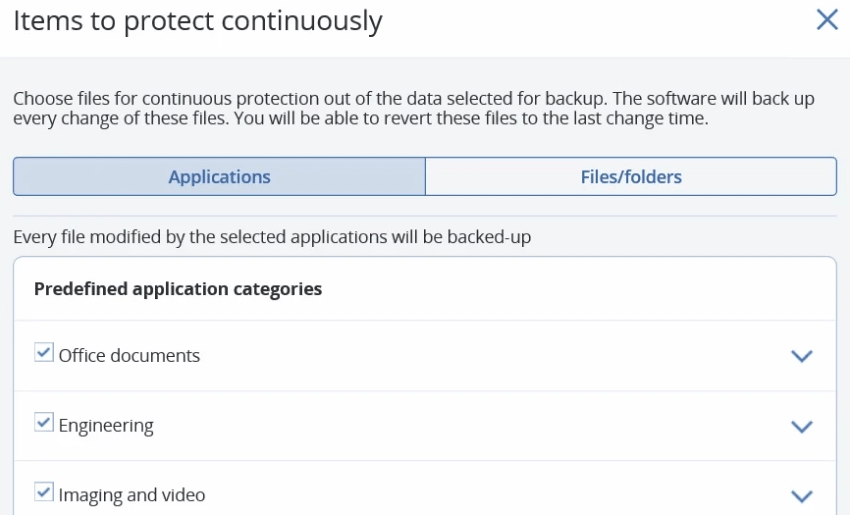
Task: Expand the Imaging and video chevron
Action: [x=801, y=496]
